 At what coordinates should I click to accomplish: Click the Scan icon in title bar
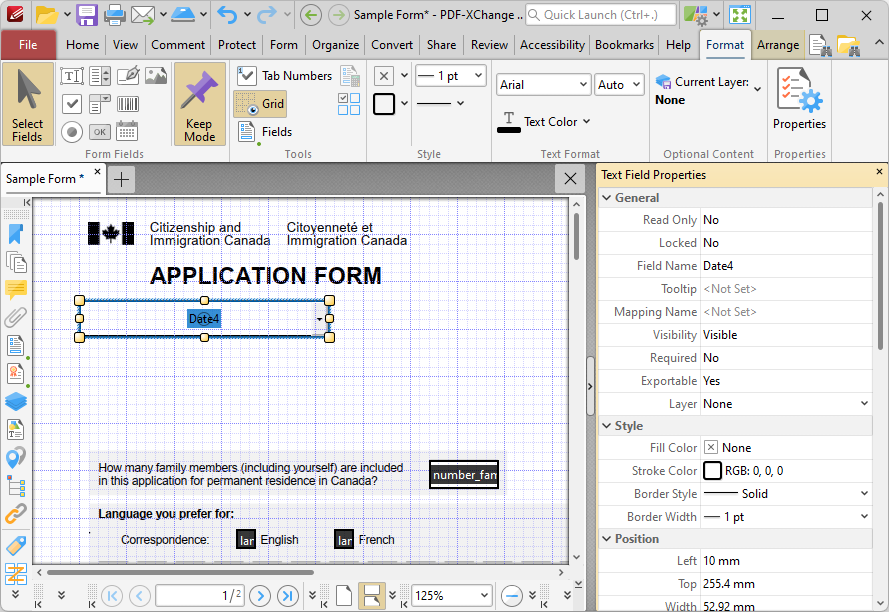pyautogui.click(x=183, y=15)
